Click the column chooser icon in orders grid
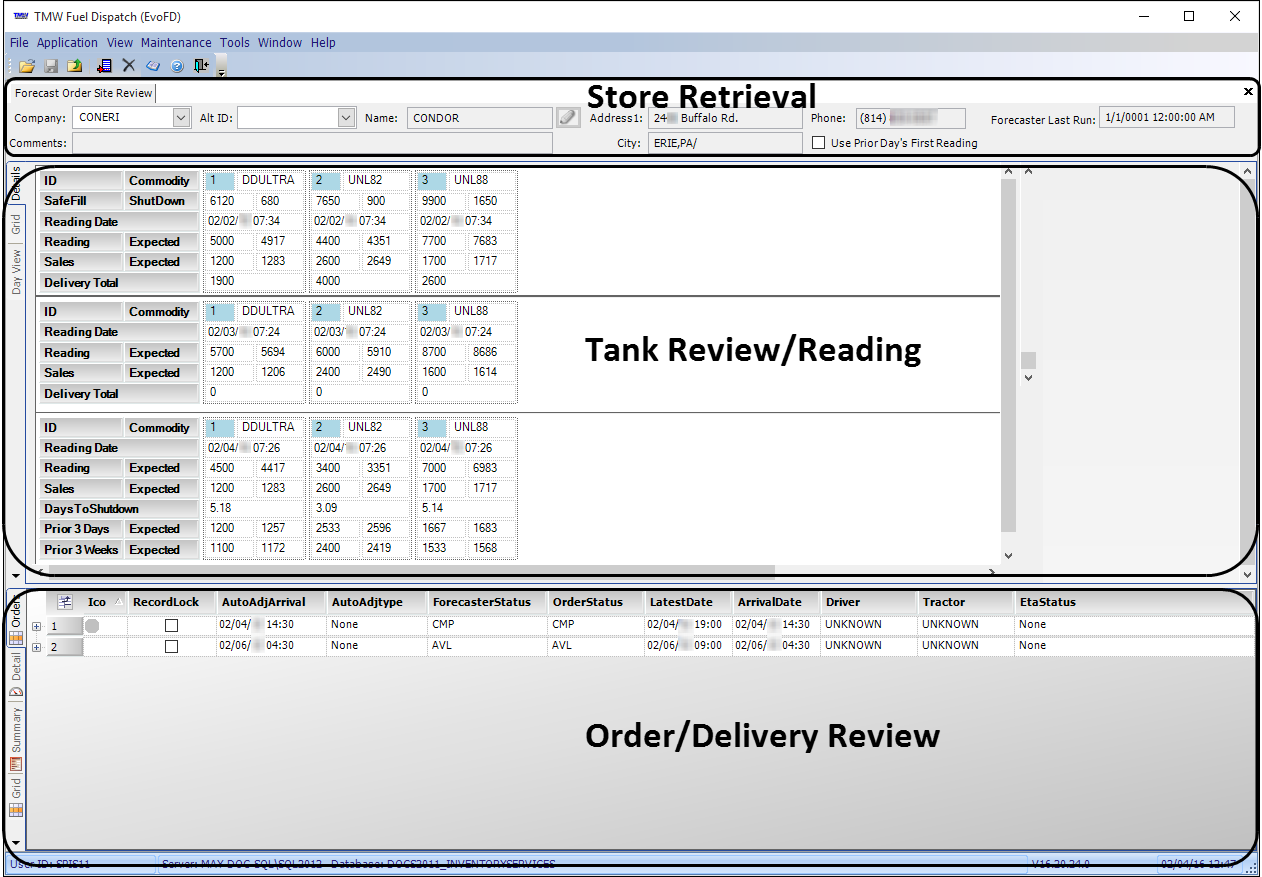The width and height of the screenshot is (1262, 877). tap(66, 602)
